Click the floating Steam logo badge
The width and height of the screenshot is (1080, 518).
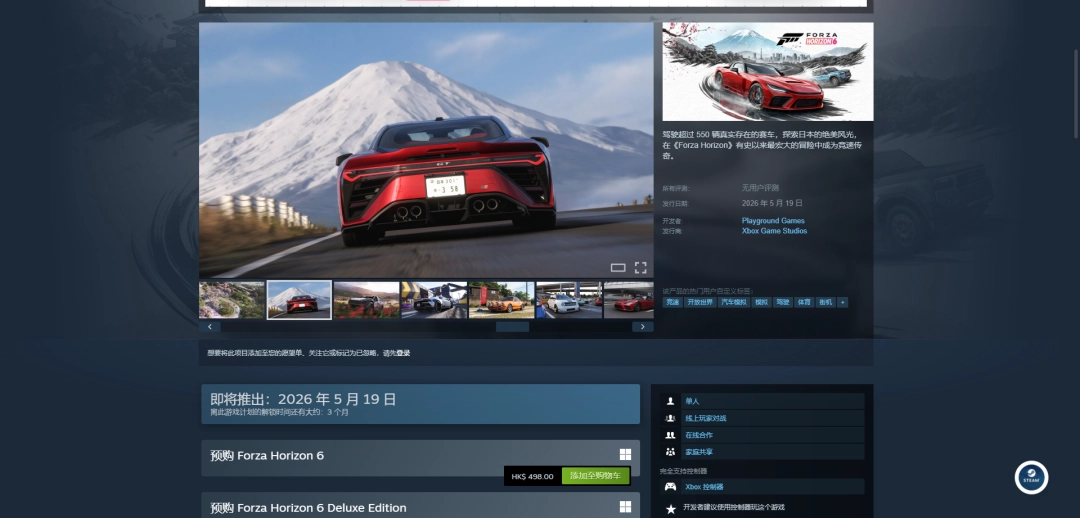1031,477
